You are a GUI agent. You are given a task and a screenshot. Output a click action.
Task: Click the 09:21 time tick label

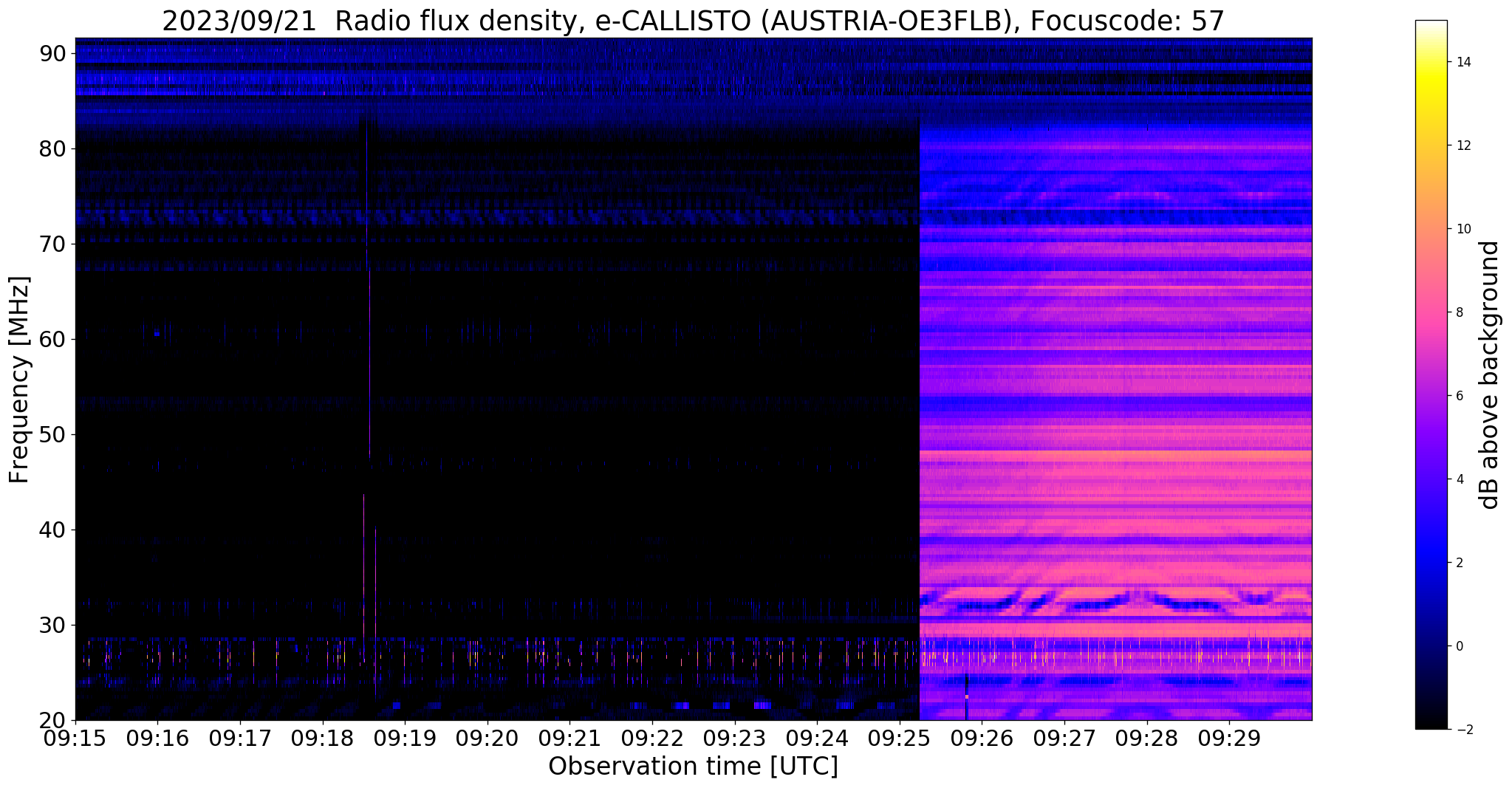569,739
